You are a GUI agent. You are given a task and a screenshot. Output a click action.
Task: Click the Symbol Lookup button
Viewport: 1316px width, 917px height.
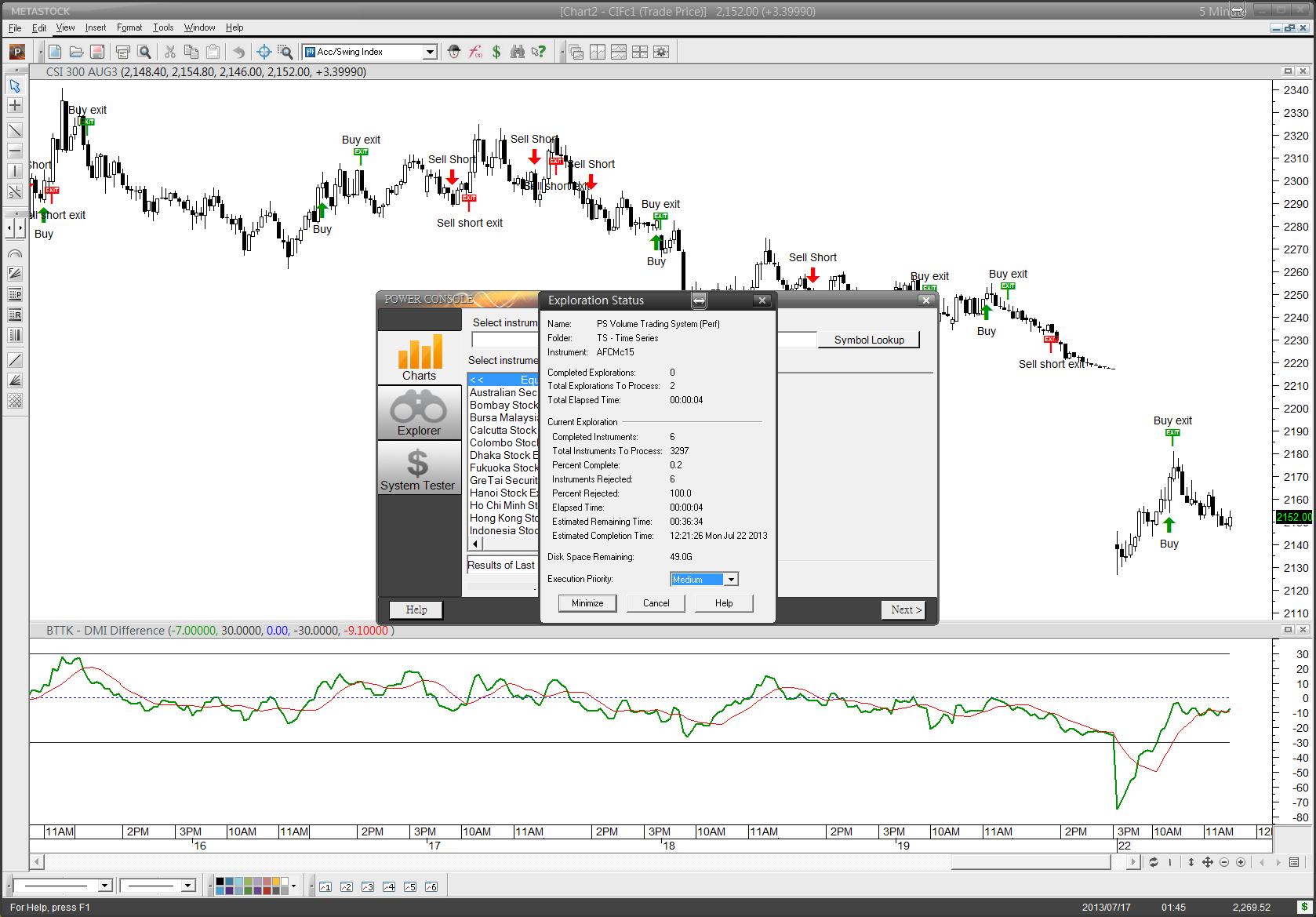pyautogui.click(x=869, y=340)
